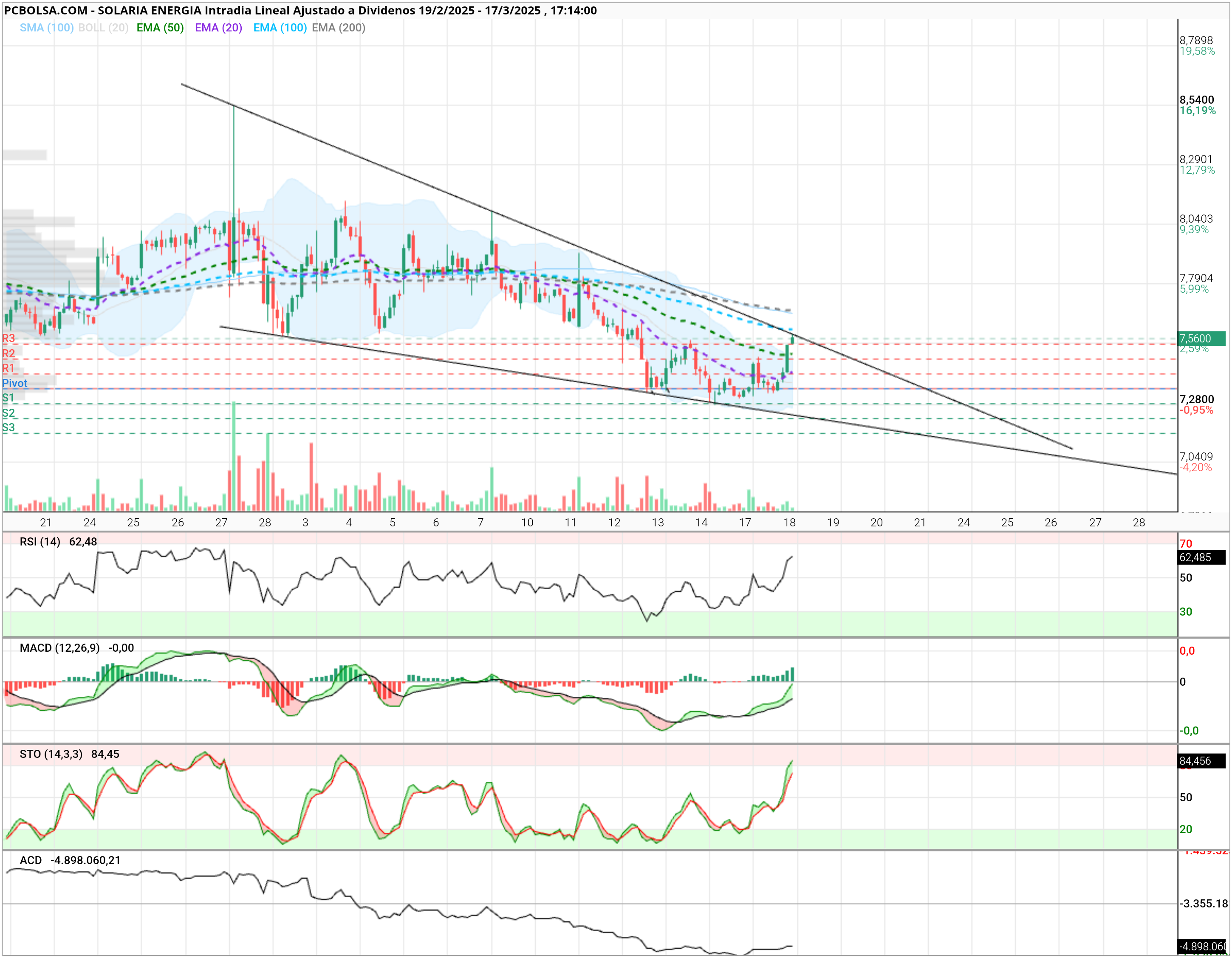Image resolution: width=1232 pixels, height=958 pixels.
Task: Select the R2 resistance level label
Action: pos(8,354)
